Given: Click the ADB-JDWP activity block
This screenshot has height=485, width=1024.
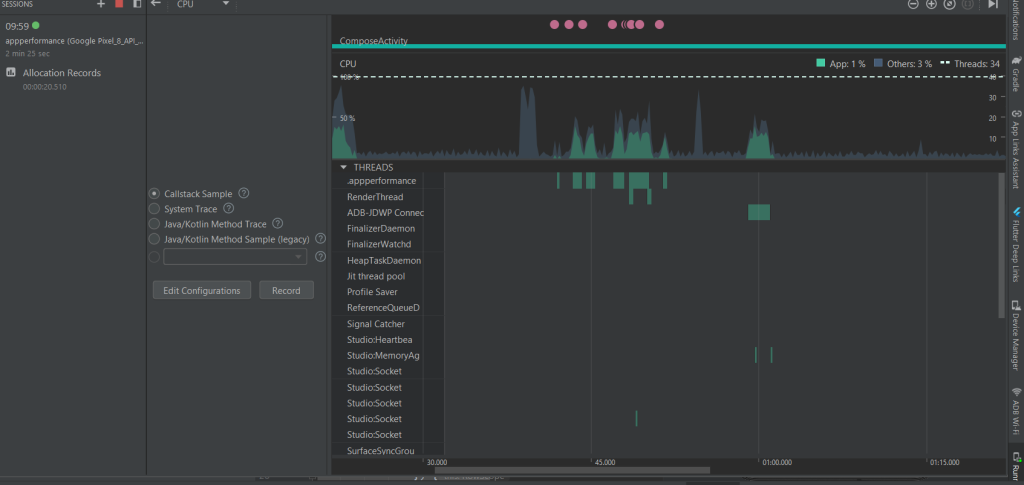Looking at the screenshot, I should [x=759, y=212].
